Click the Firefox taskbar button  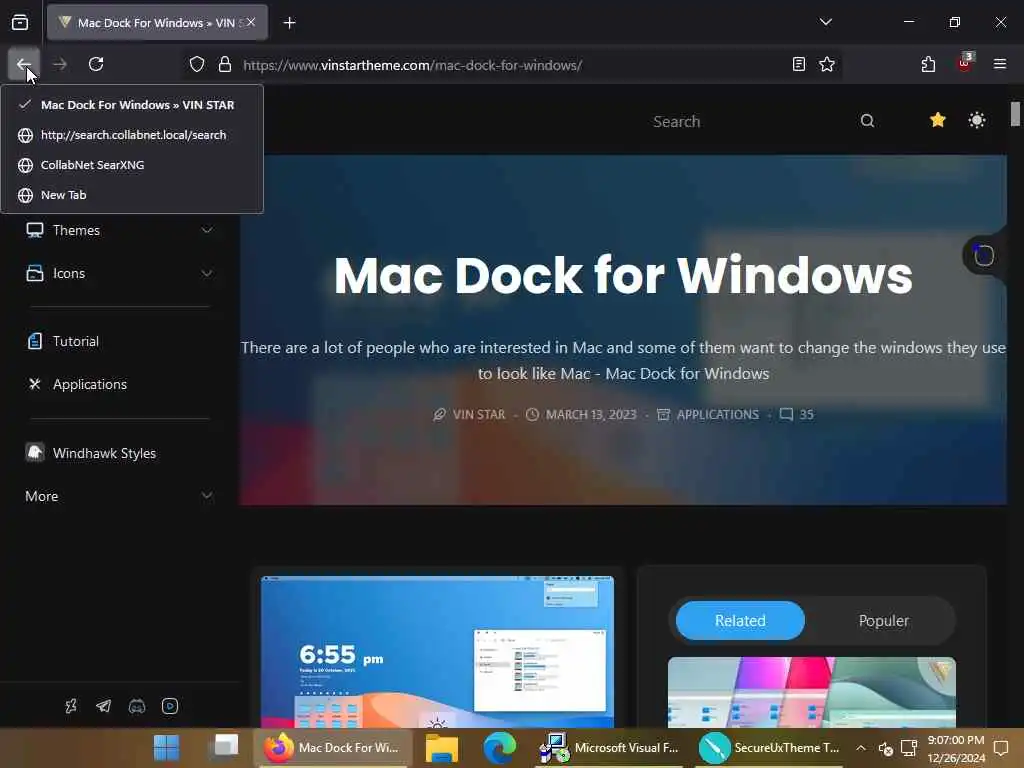333,748
